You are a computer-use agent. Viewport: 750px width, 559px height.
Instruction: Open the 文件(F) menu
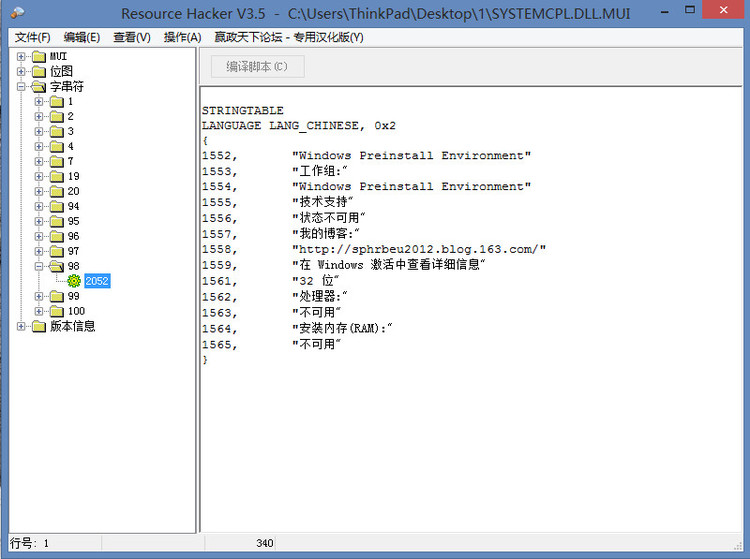(x=33, y=37)
